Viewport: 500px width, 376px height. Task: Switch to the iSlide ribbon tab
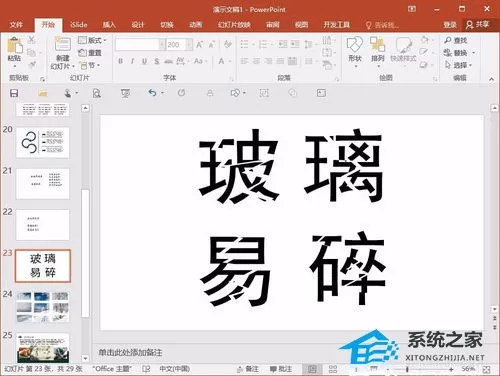[x=79, y=24]
